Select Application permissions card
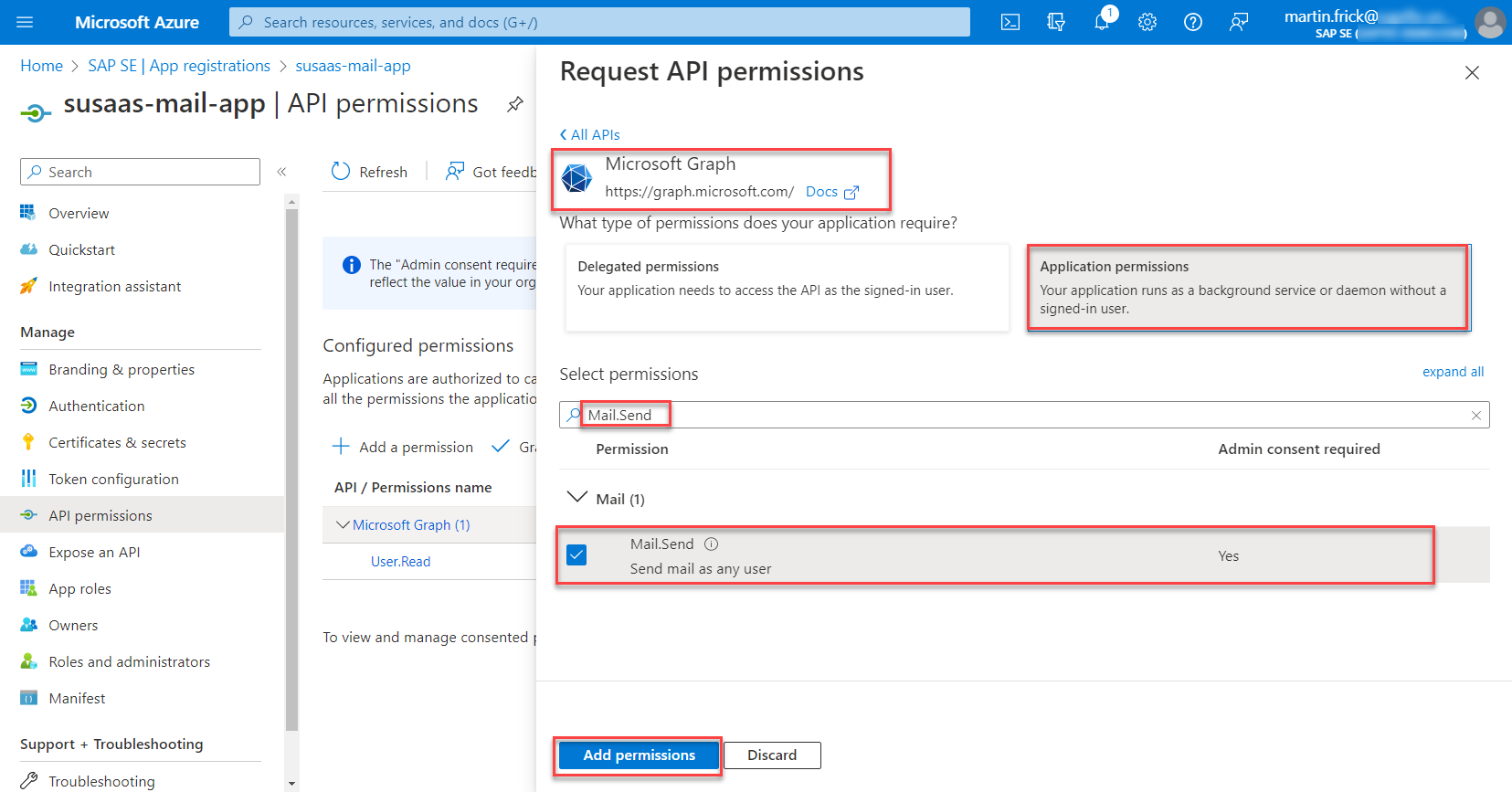 [x=1248, y=287]
